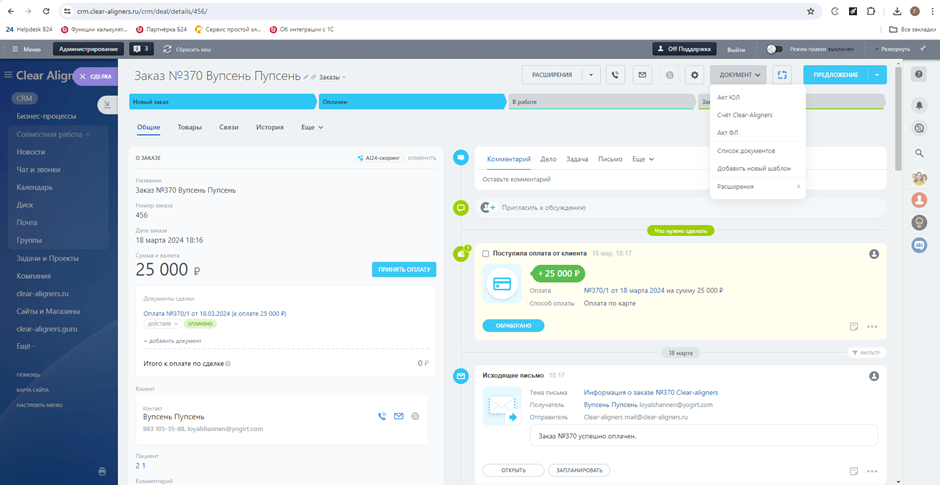Open dropdown arrow beside Предложение button
The image size is (940, 485).
(x=877, y=75)
